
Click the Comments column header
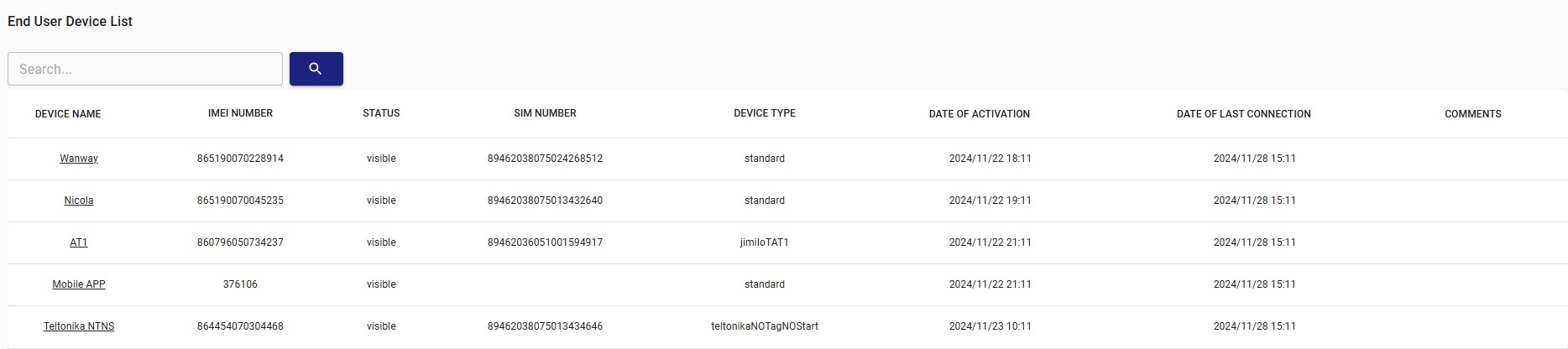pos(1472,114)
